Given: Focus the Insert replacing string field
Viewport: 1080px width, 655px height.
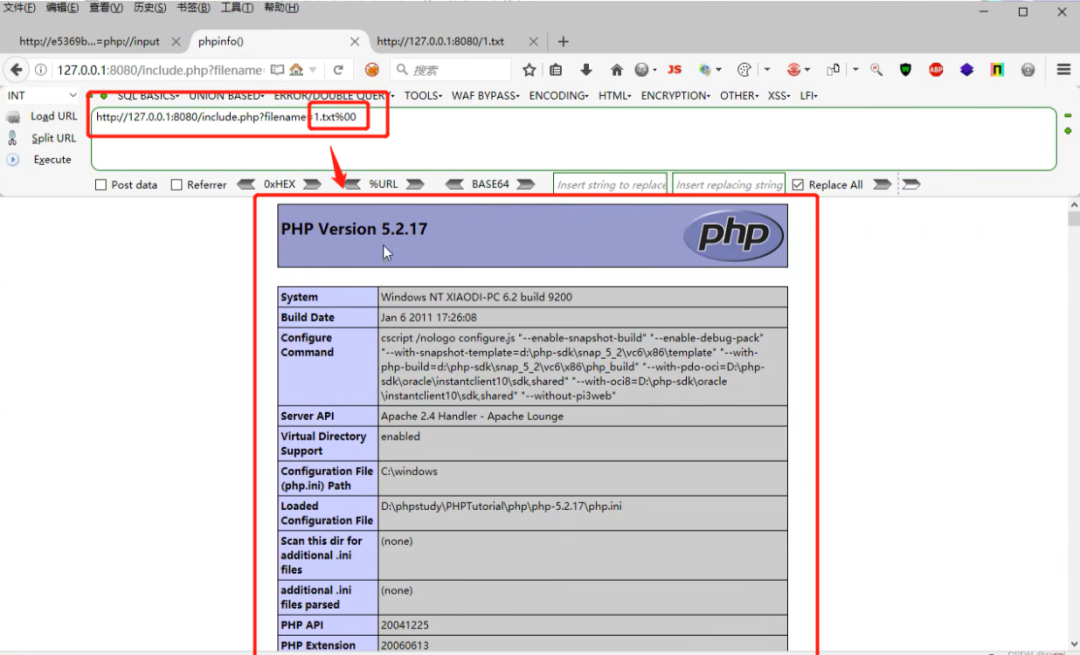Looking at the screenshot, I should [x=729, y=184].
